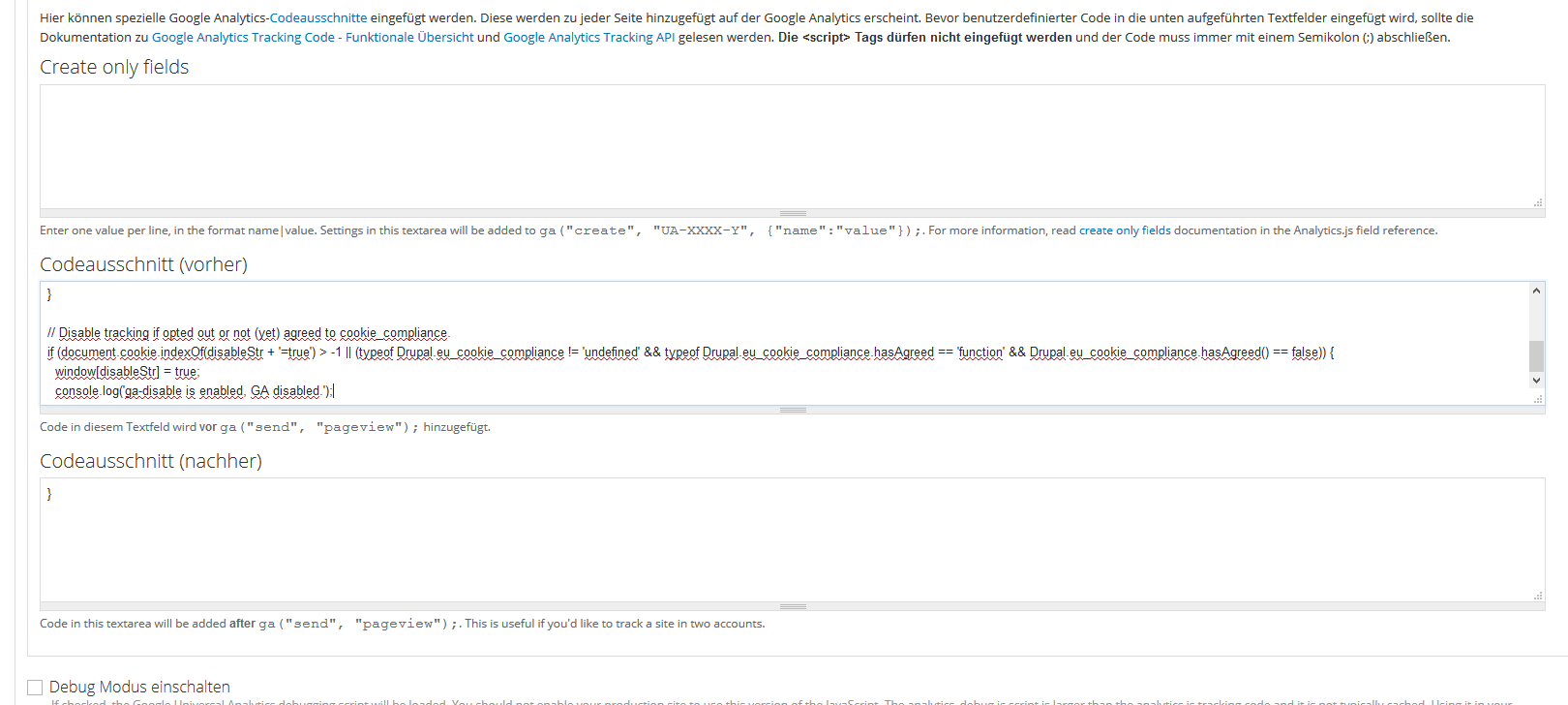
Task: Click the scrollbar thumb of vorher textarea
Action: point(1536,355)
